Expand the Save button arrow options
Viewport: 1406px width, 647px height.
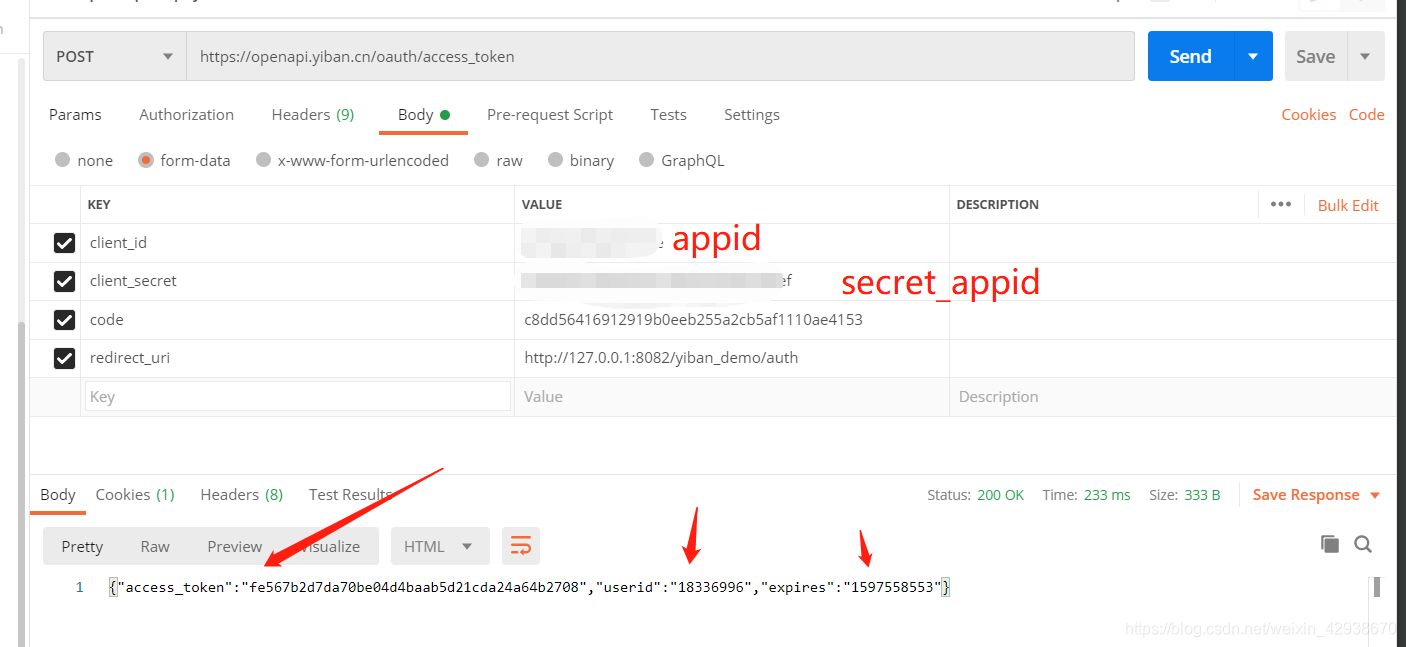pyautogui.click(x=1365, y=56)
